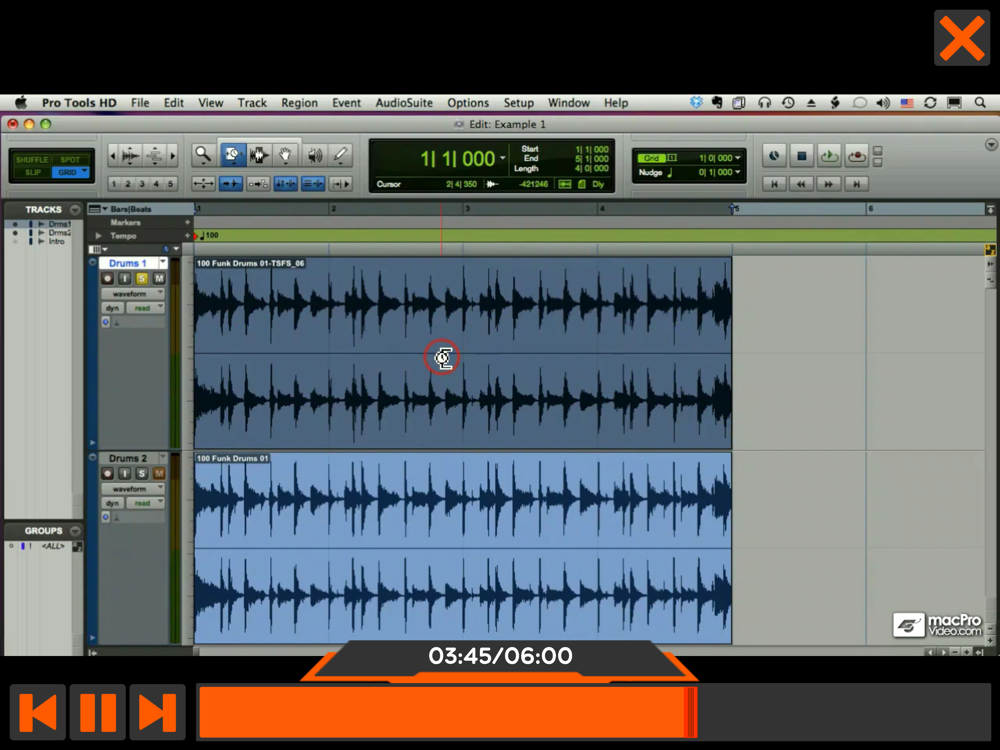
Task: Open Drums 1 track view waveform selector
Action: 133,294
